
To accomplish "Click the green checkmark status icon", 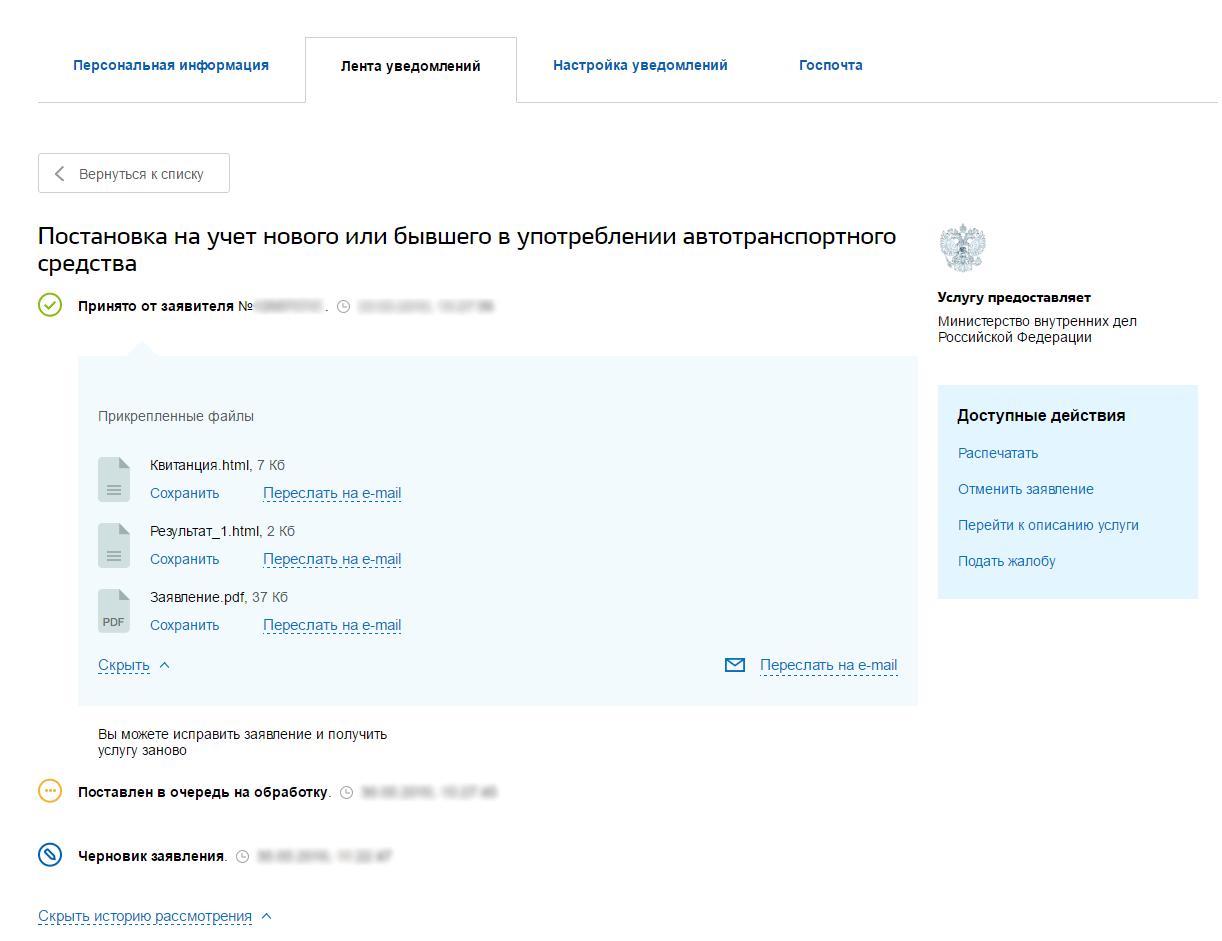I will coord(50,305).
